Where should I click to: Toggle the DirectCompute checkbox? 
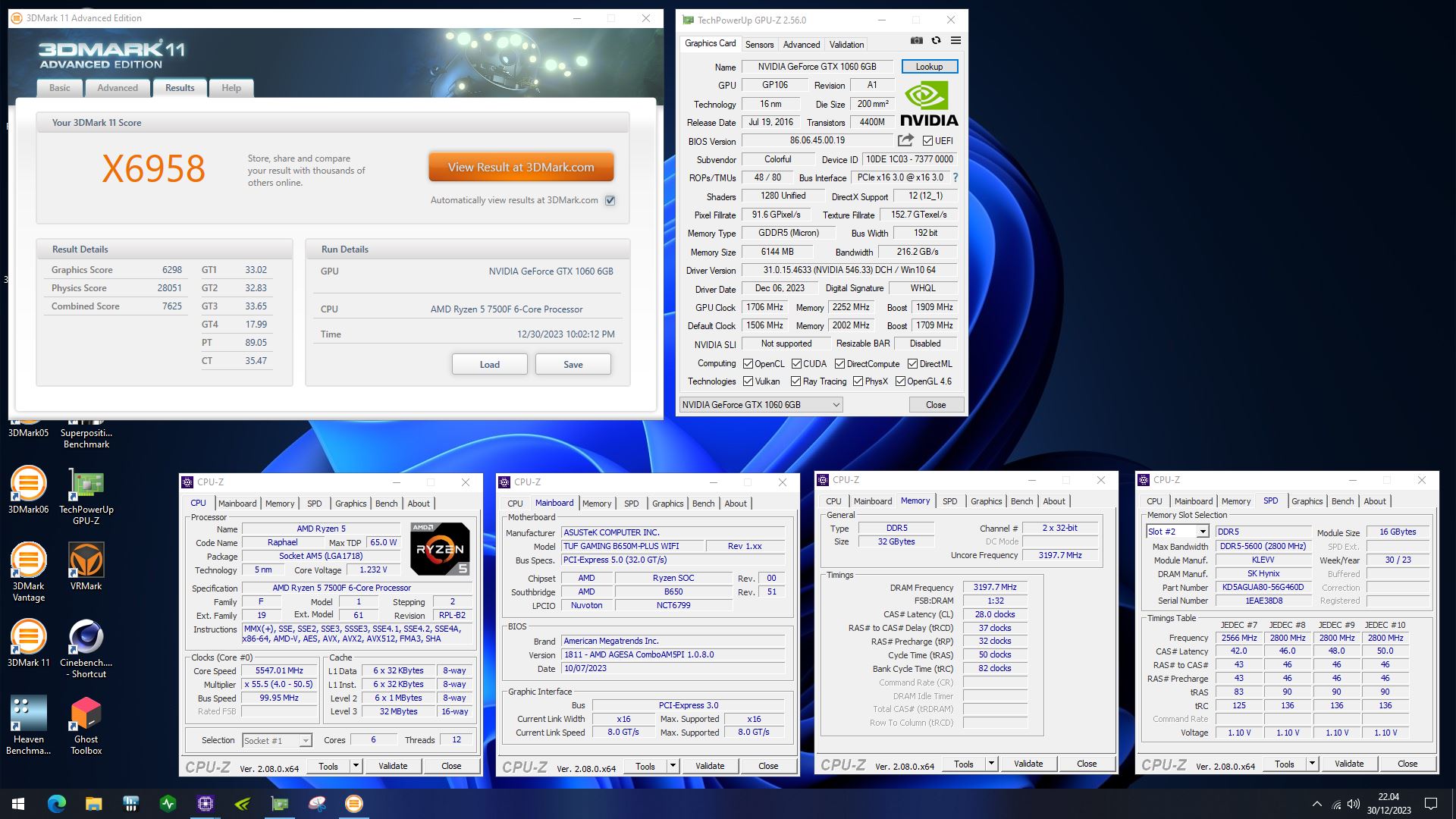pyautogui.click(x=839, y=364)
